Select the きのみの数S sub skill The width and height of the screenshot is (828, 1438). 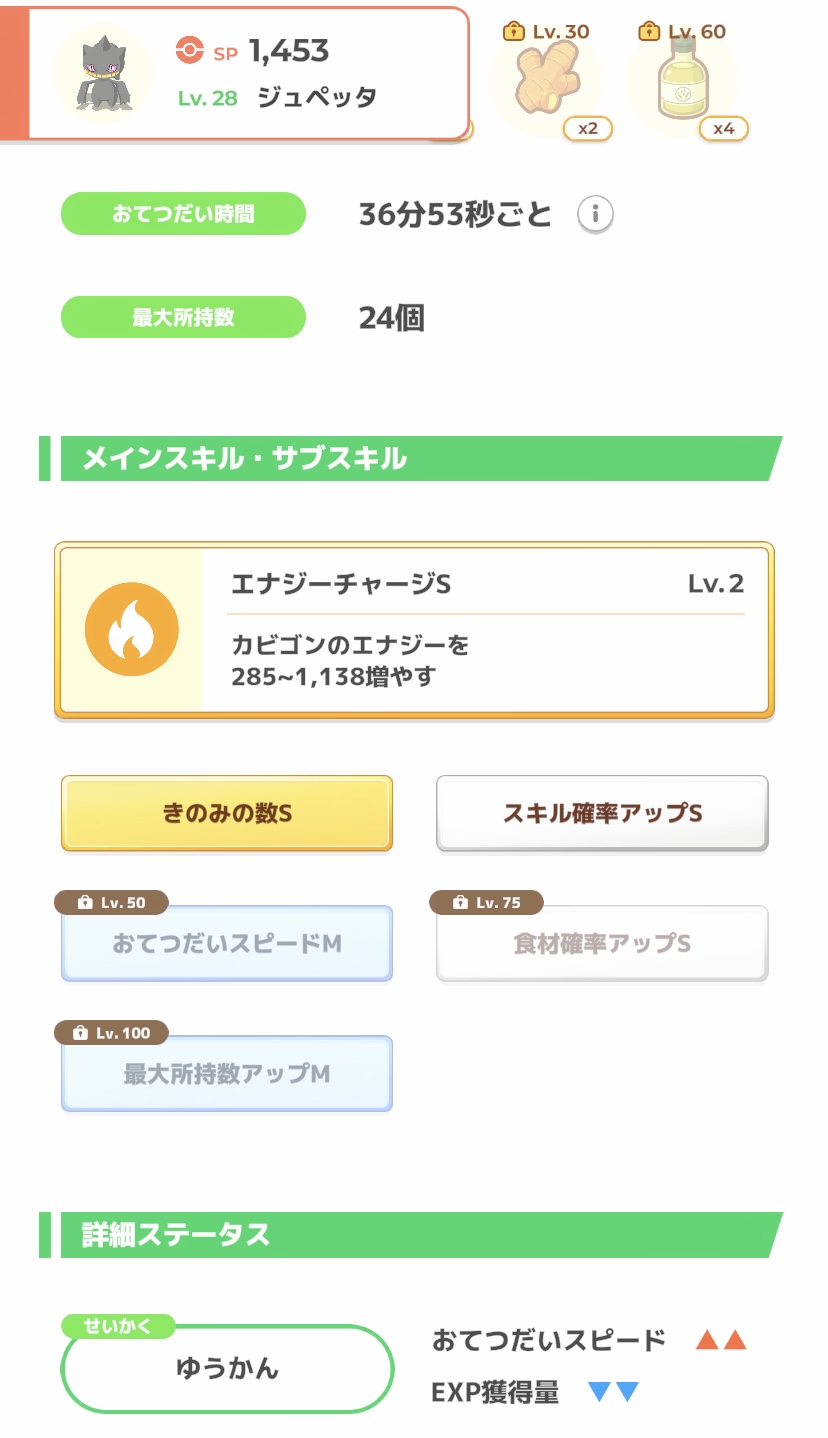point(227,813)
